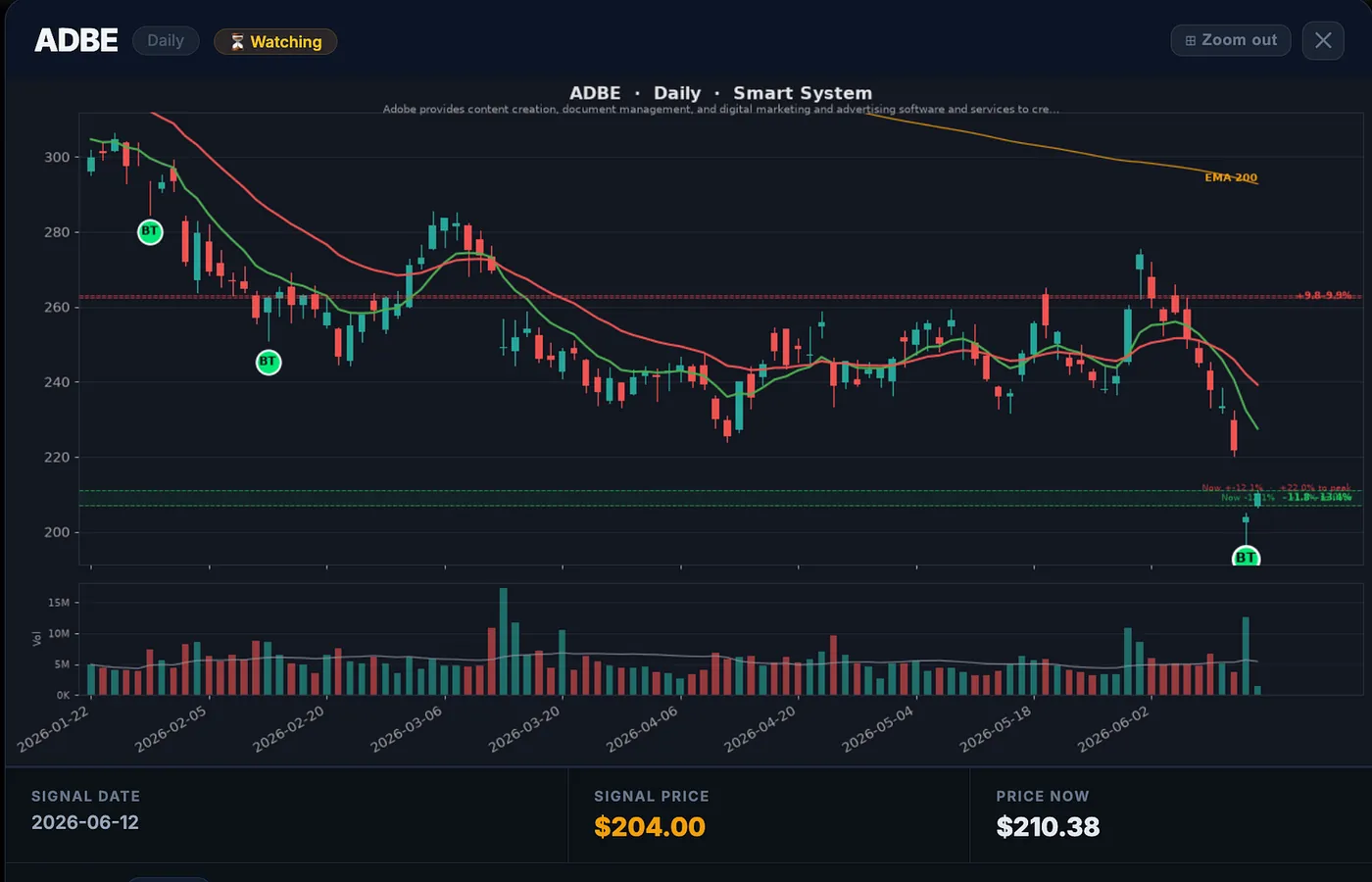This screenshot has height=882, width=1372.
Task: Click the ADBE ticker heading
Action: pos(76,40)
